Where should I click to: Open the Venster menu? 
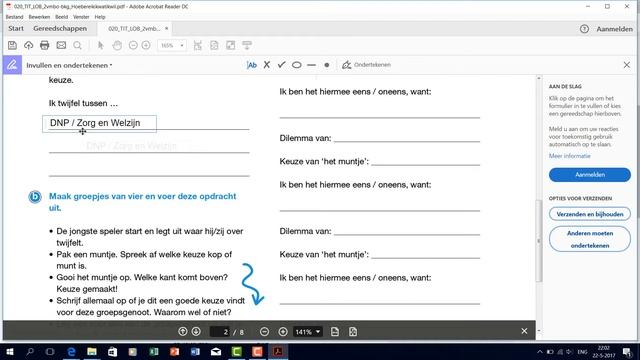[x=81, y=17]
